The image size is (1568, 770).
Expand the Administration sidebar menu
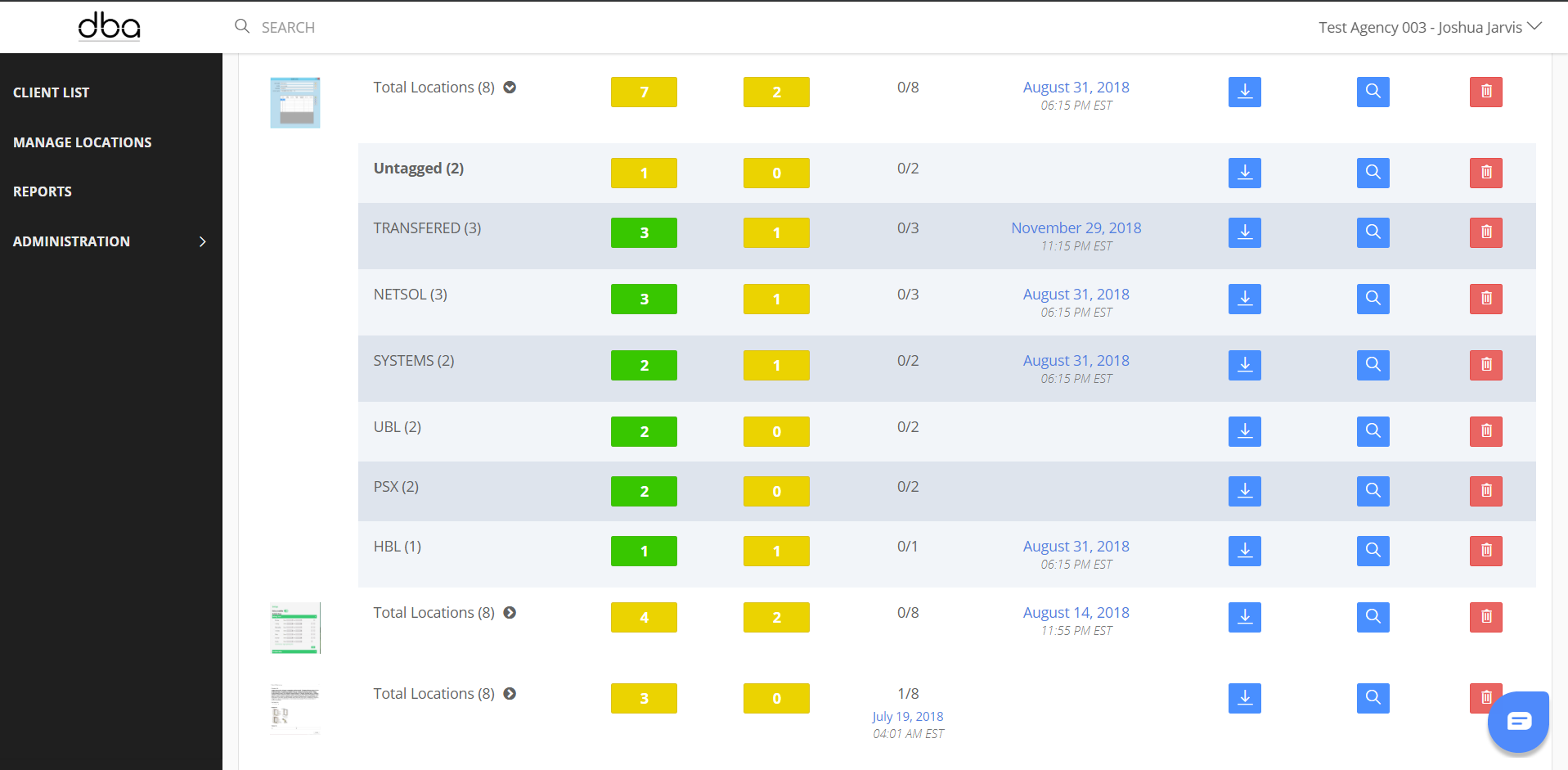pyautogui.click(x=110, y=241)
